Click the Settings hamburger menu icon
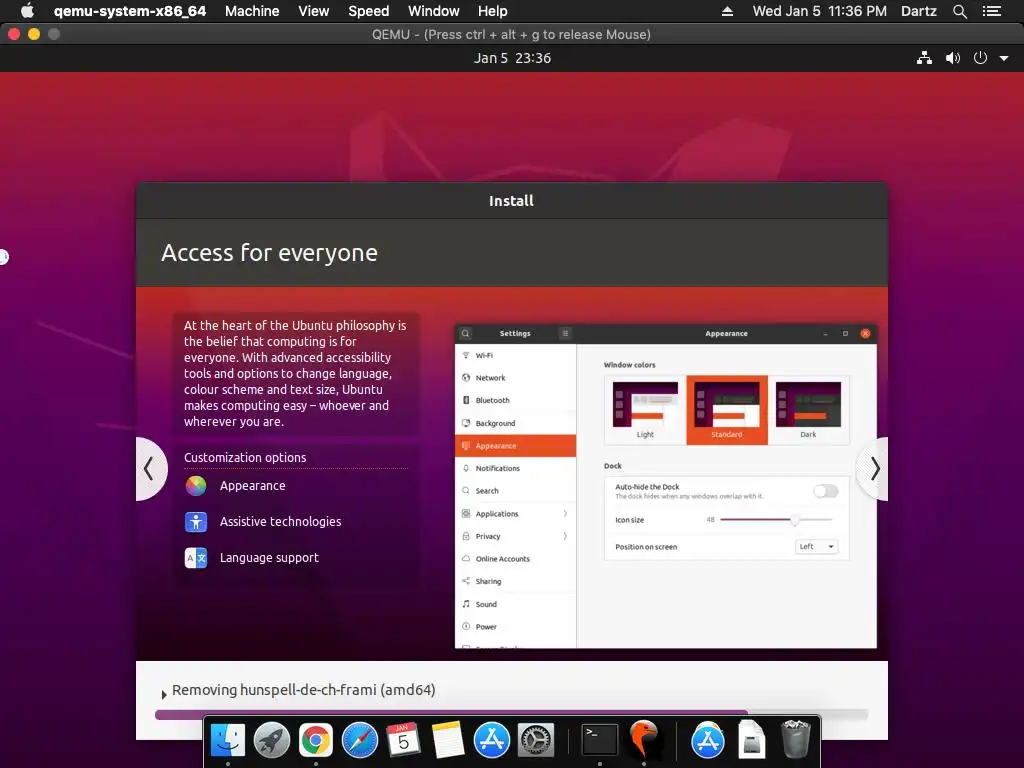1024x768 pixels. (x=565, y=334)
